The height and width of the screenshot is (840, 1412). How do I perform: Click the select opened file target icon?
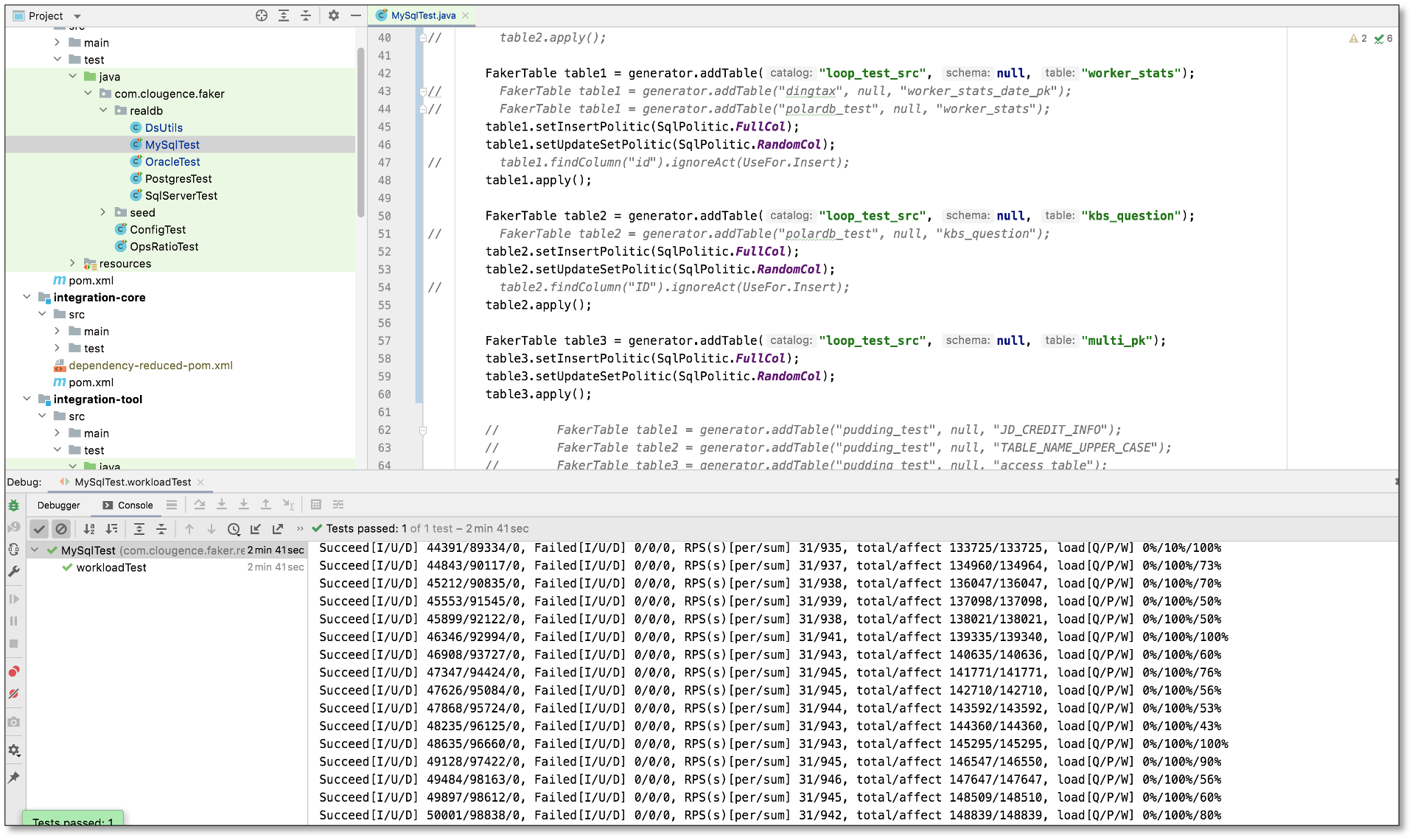pos(262,15)
